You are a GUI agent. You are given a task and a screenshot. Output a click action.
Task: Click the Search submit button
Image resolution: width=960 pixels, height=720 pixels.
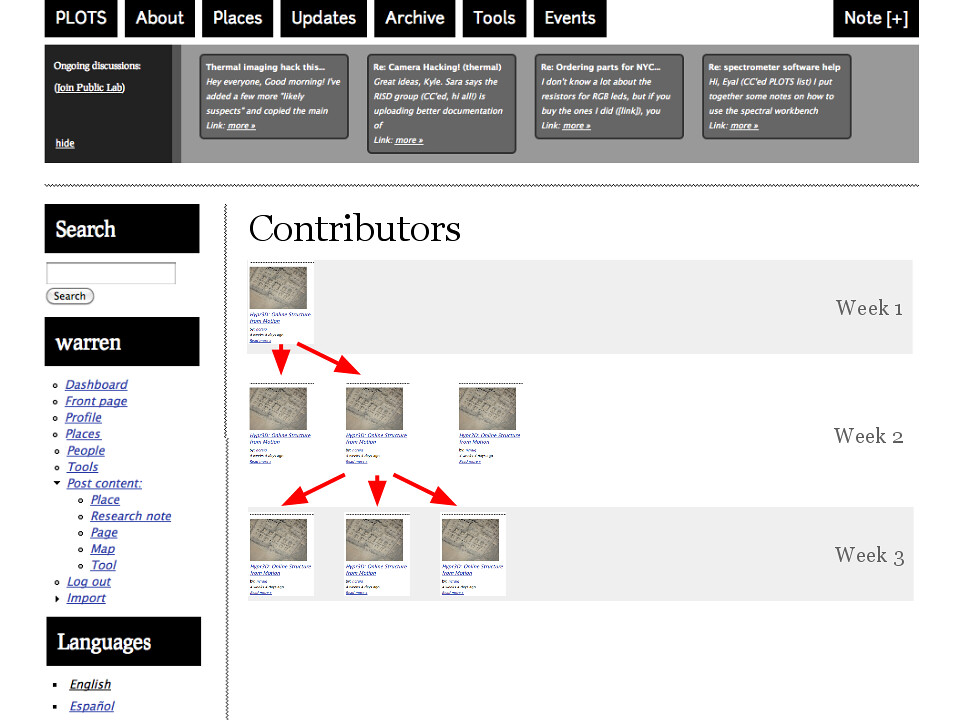click(x=70, y=296)
